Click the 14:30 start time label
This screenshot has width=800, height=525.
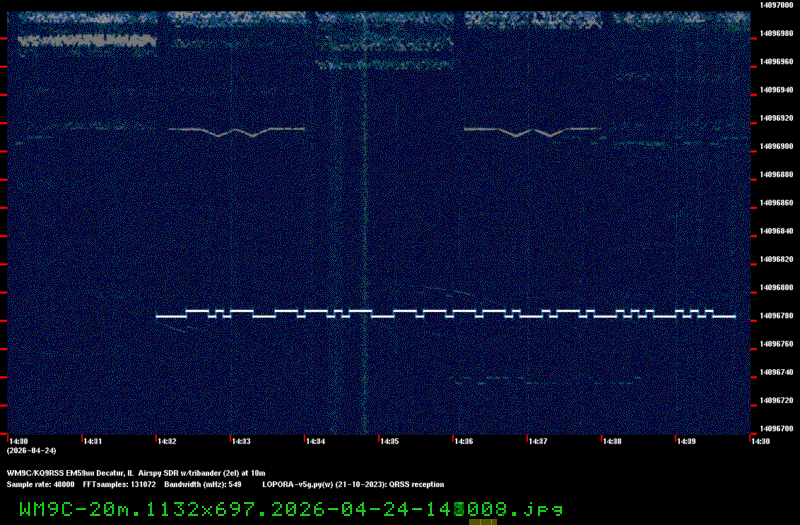(18, 441)
